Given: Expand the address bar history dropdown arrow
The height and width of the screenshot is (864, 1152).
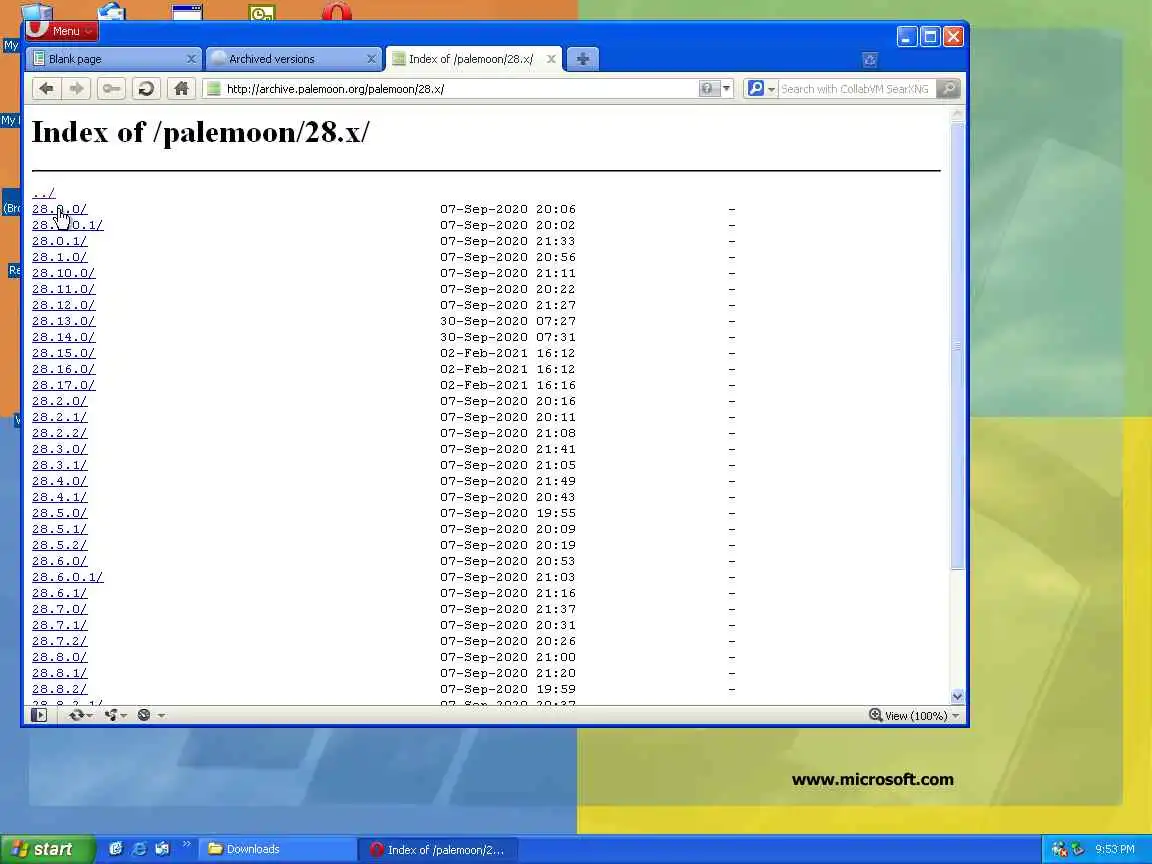Looking at the screenshot, I should pos(726,89).
